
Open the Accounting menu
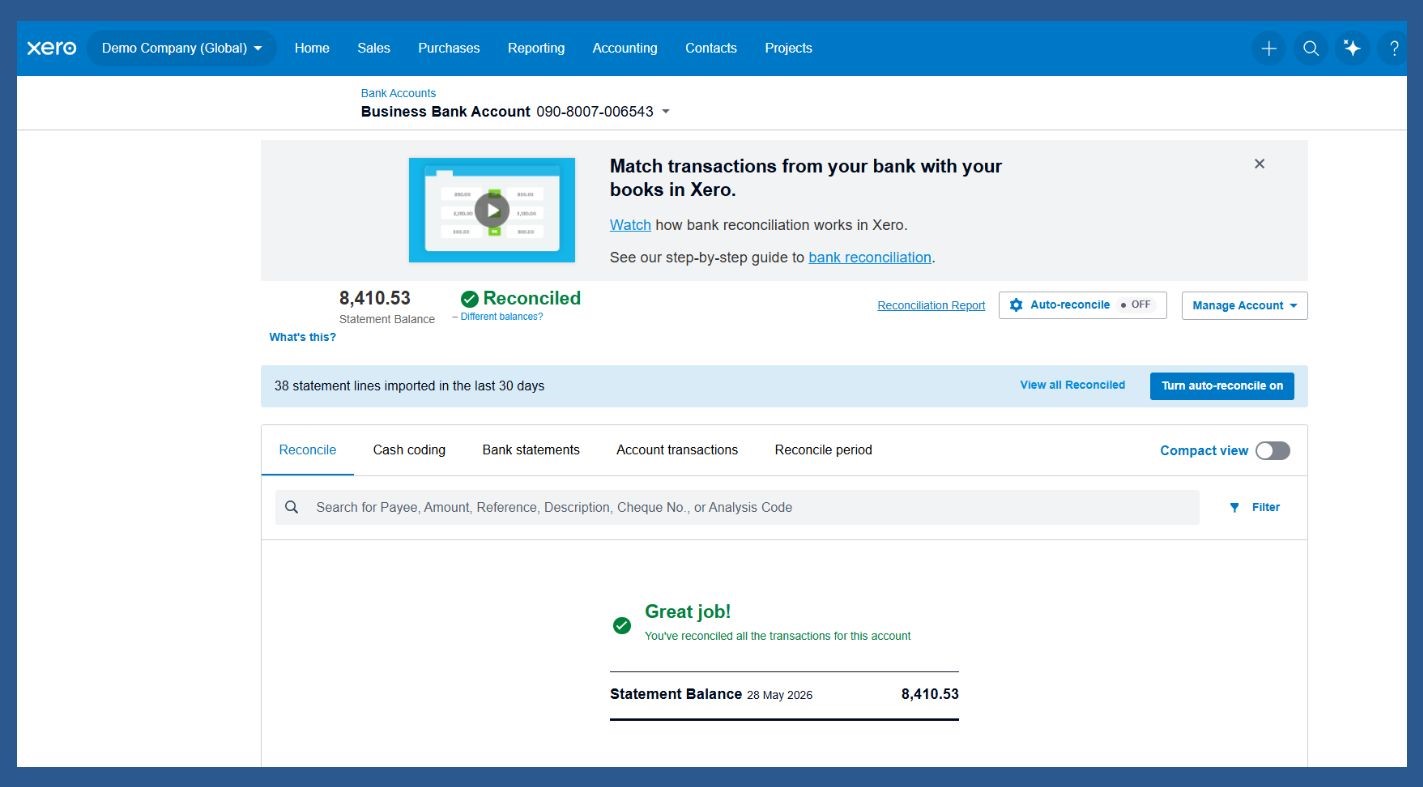point(625,48)
